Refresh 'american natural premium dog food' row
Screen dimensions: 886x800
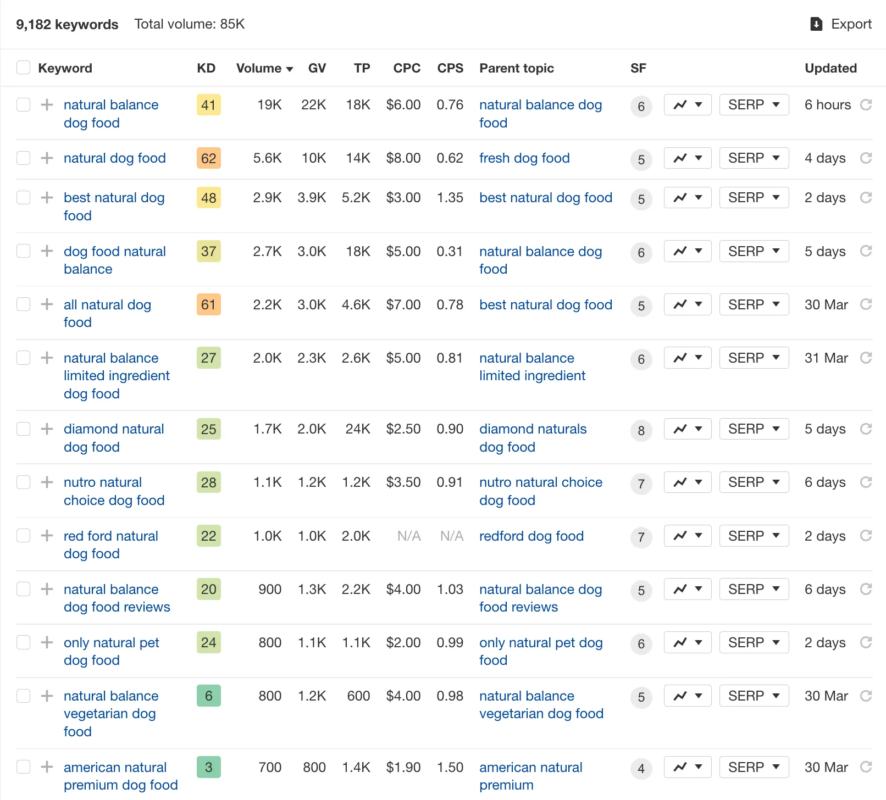866,767
